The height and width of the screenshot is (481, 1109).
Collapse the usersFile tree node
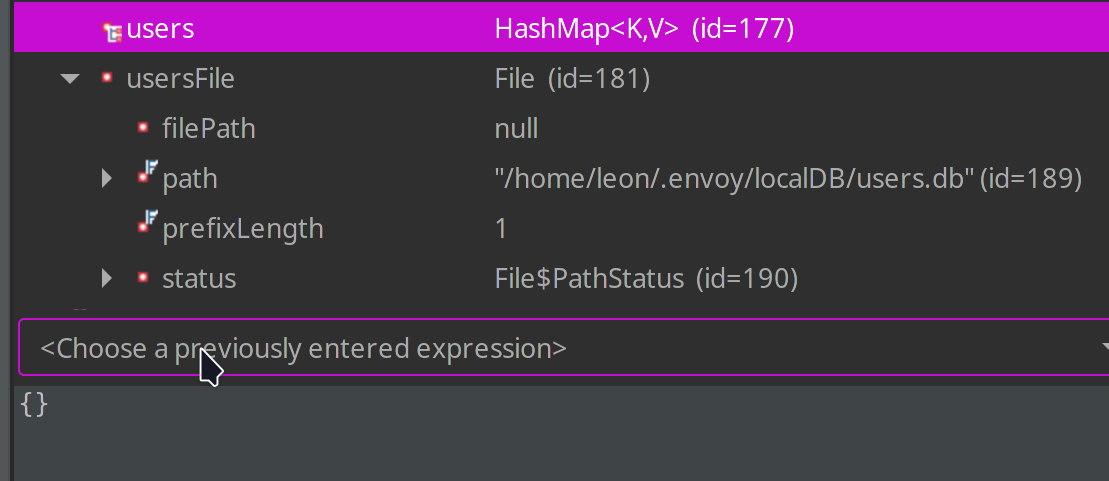click(70, 79)
